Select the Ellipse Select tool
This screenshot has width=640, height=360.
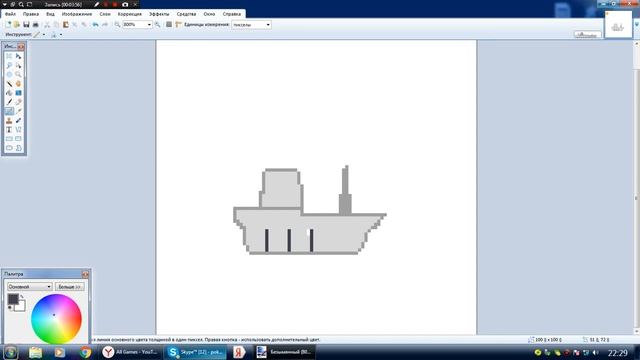pyautogui.click(x=9, y=75)
